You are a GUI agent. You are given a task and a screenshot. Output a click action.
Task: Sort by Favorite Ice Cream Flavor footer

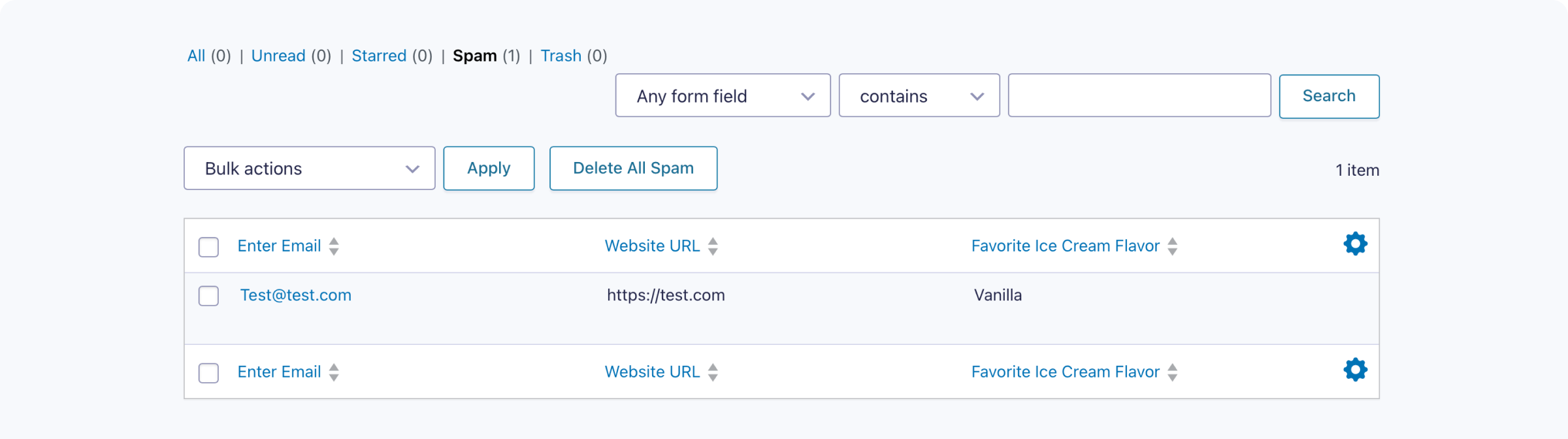(1065, 372)
